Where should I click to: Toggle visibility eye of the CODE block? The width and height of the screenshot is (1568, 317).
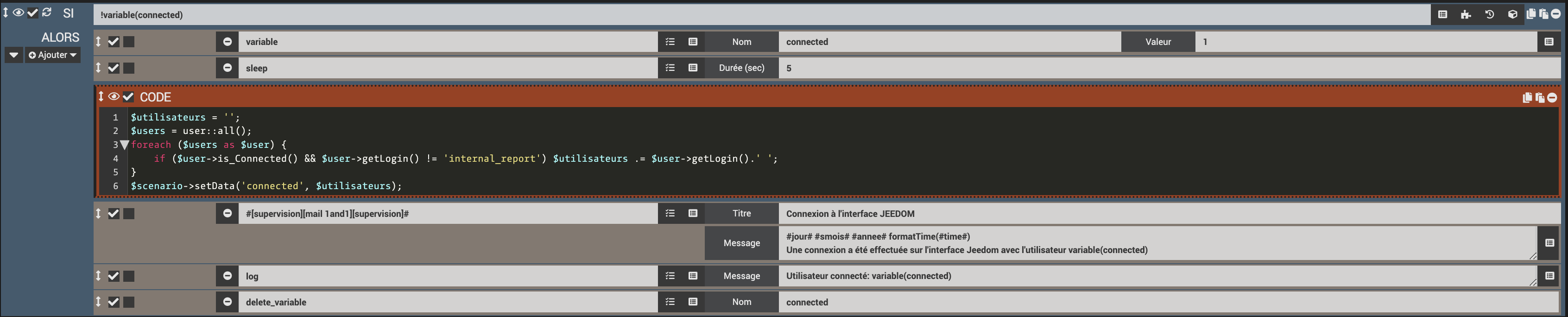[x=114, y=97]
